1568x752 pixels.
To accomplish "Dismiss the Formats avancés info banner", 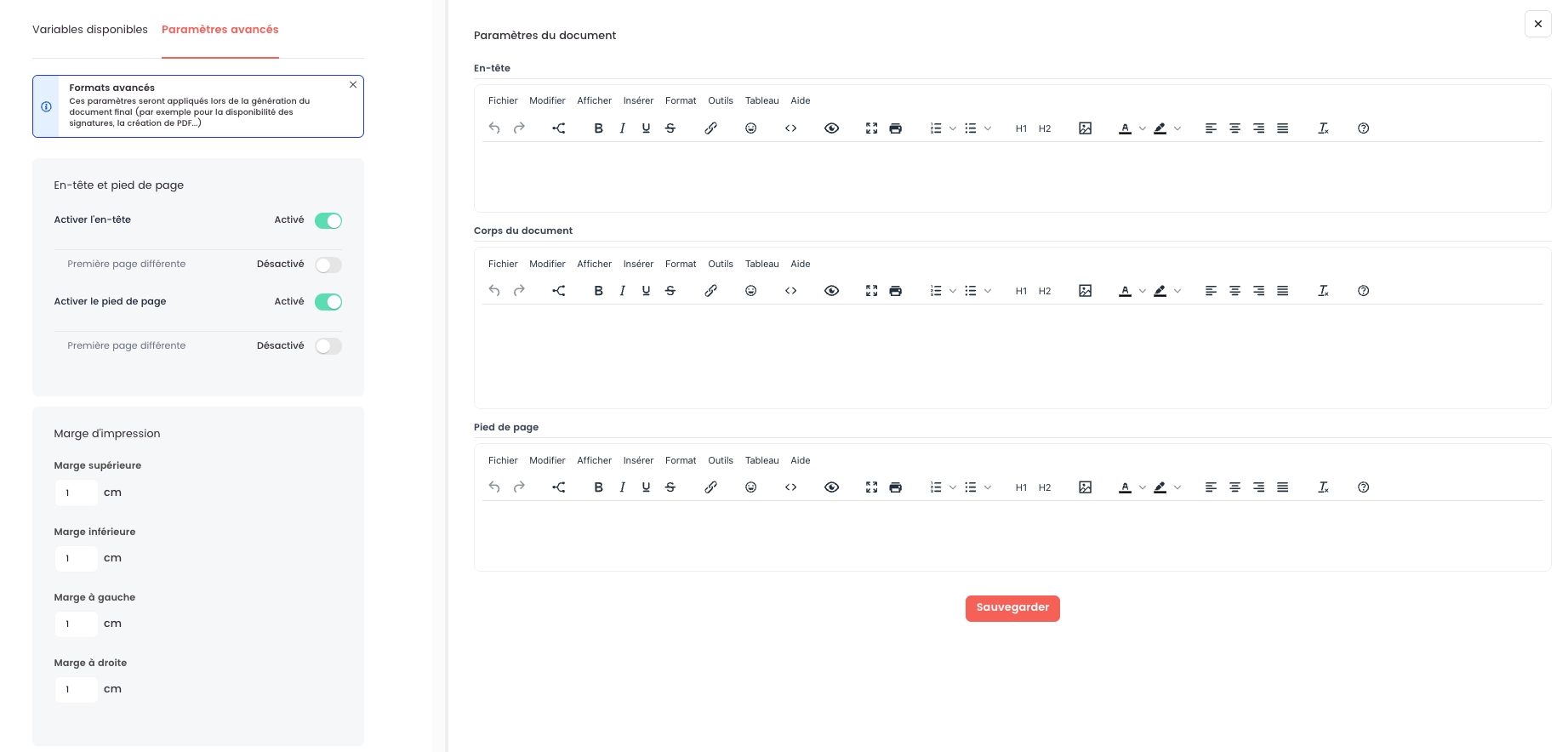I will coord(353,85).
